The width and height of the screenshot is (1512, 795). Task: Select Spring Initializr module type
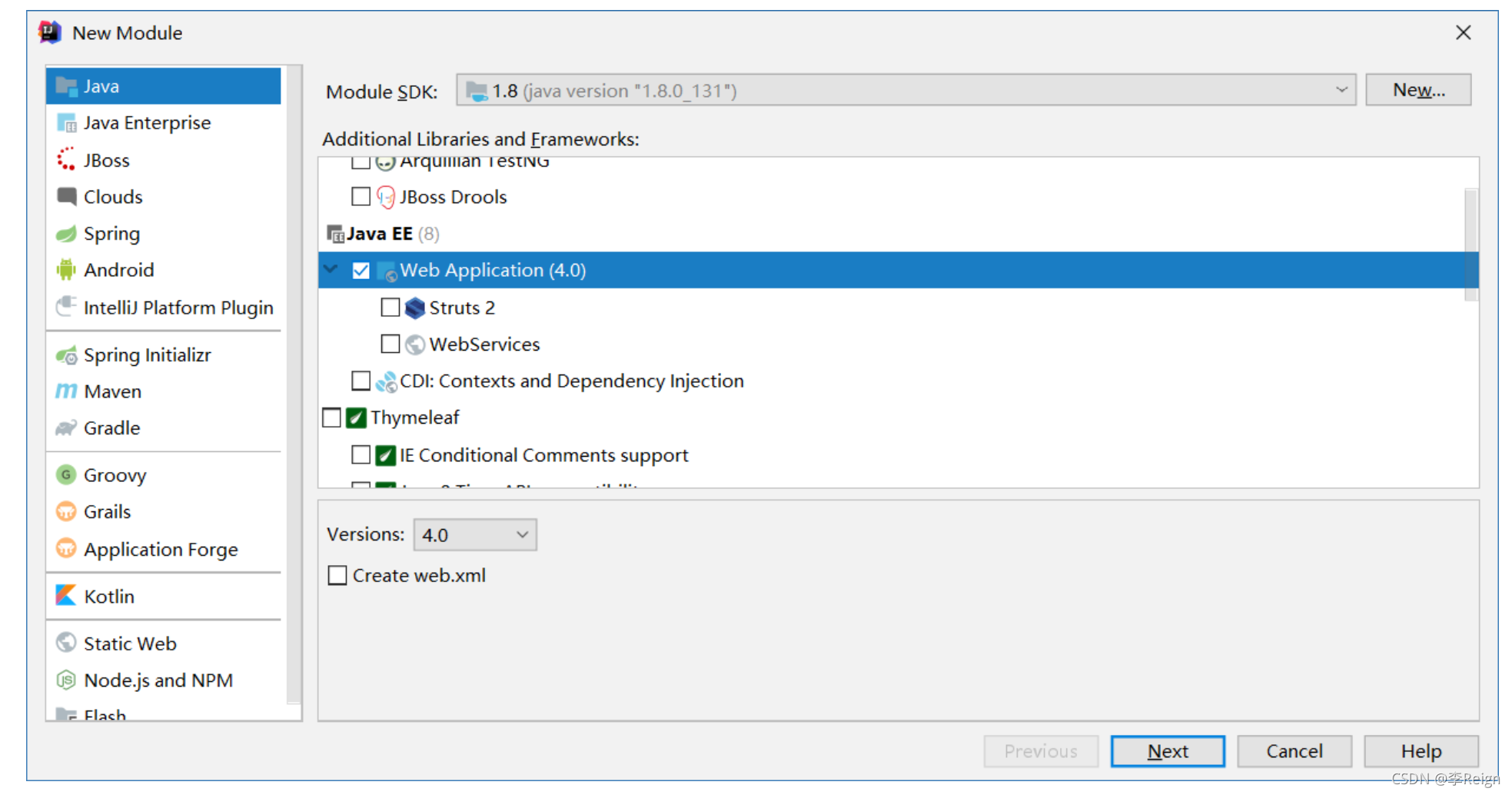163,355
